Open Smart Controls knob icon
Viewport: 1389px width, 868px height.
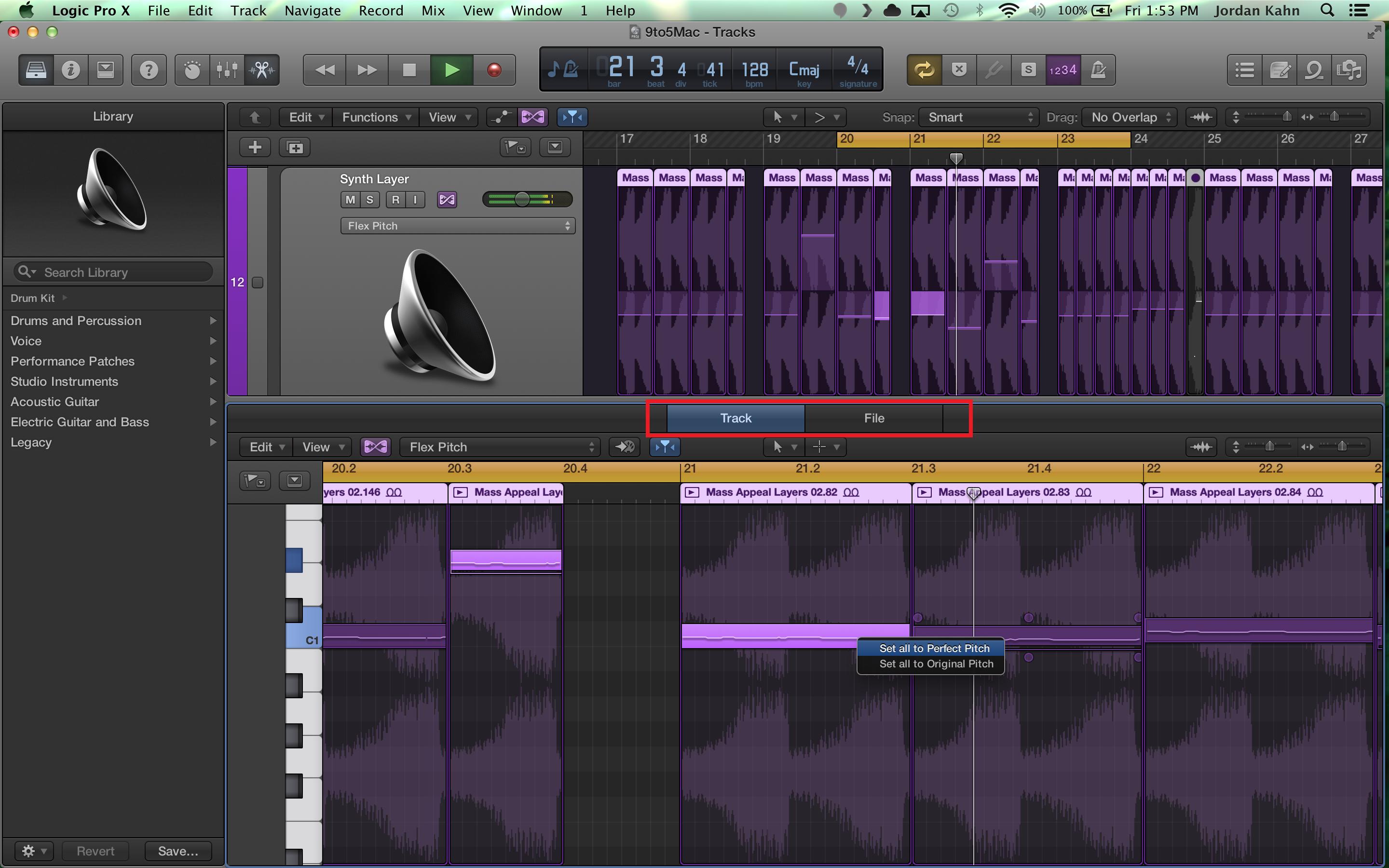pyautogui.click(x=191, y=70)
